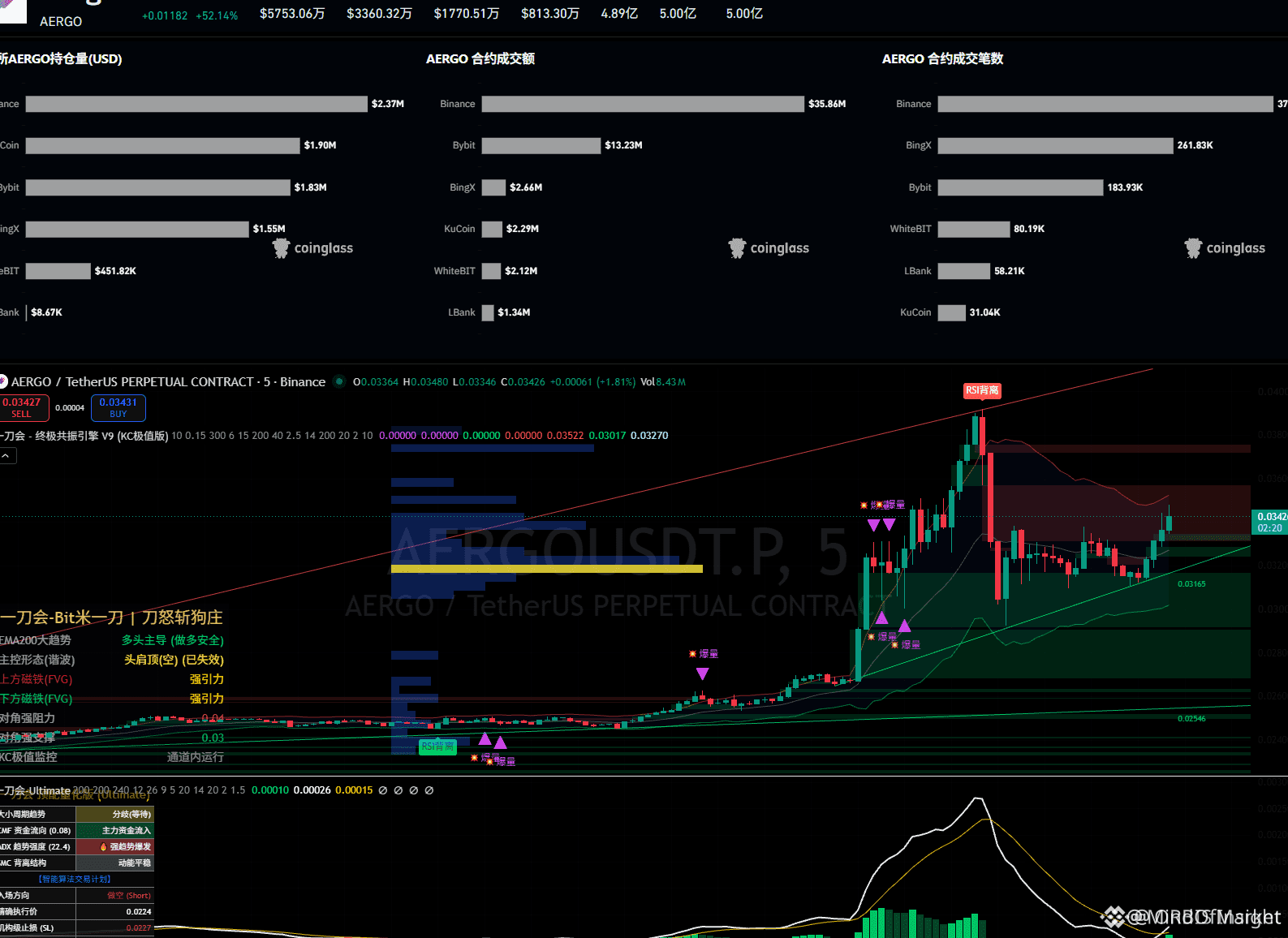
Task: Click the +52.14% change value in header
Action: pos(217,15)
